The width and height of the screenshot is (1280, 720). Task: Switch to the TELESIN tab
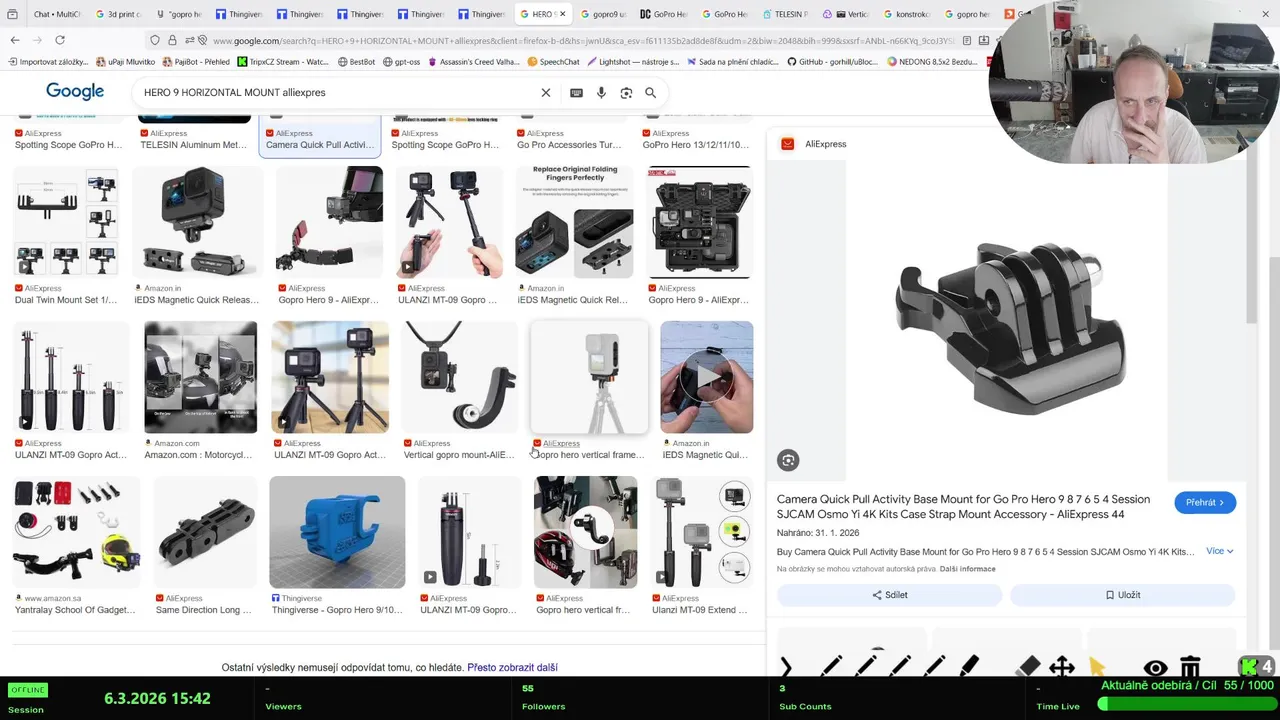coord(784,14)
